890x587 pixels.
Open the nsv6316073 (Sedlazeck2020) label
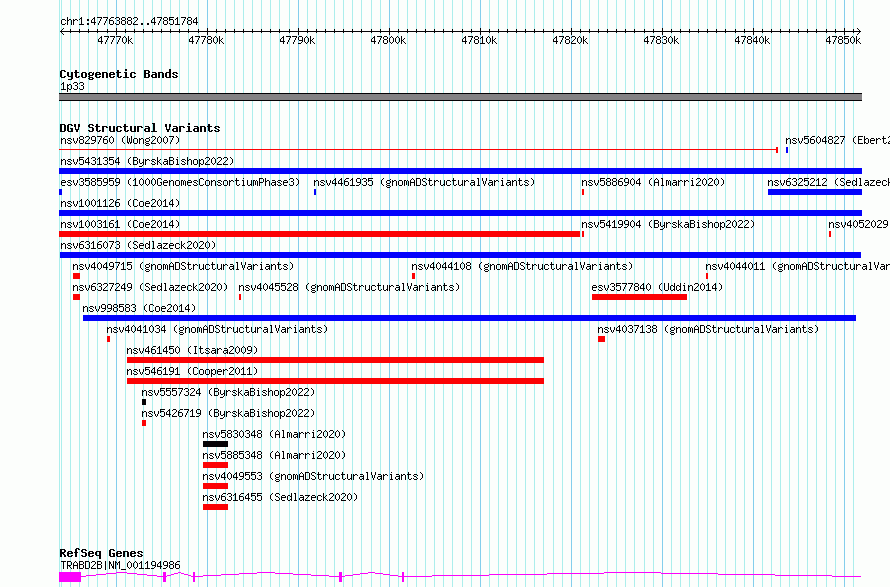(138, 245)
